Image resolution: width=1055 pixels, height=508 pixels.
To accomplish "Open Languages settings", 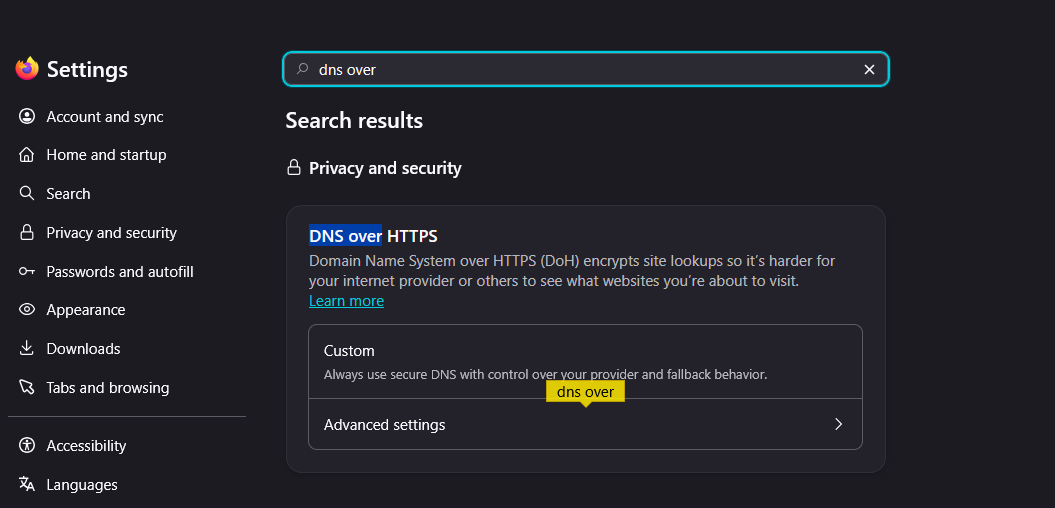I will [x=82, y=484].
